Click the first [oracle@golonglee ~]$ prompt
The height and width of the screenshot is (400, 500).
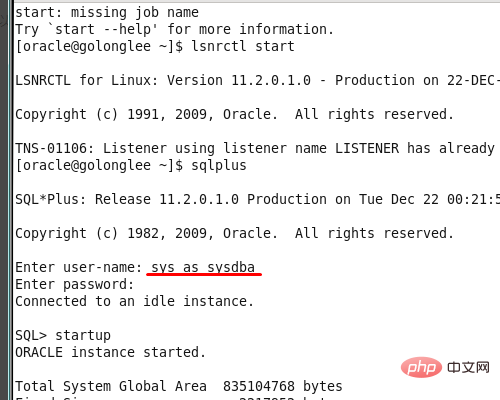pos(99,46)
